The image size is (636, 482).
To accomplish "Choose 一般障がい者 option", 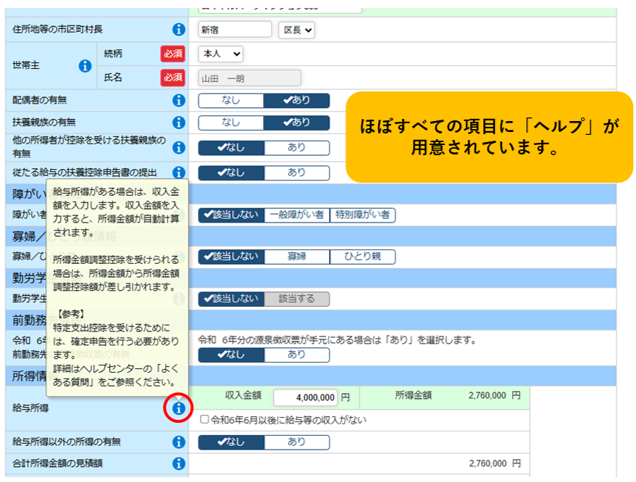I will (297, 215).
